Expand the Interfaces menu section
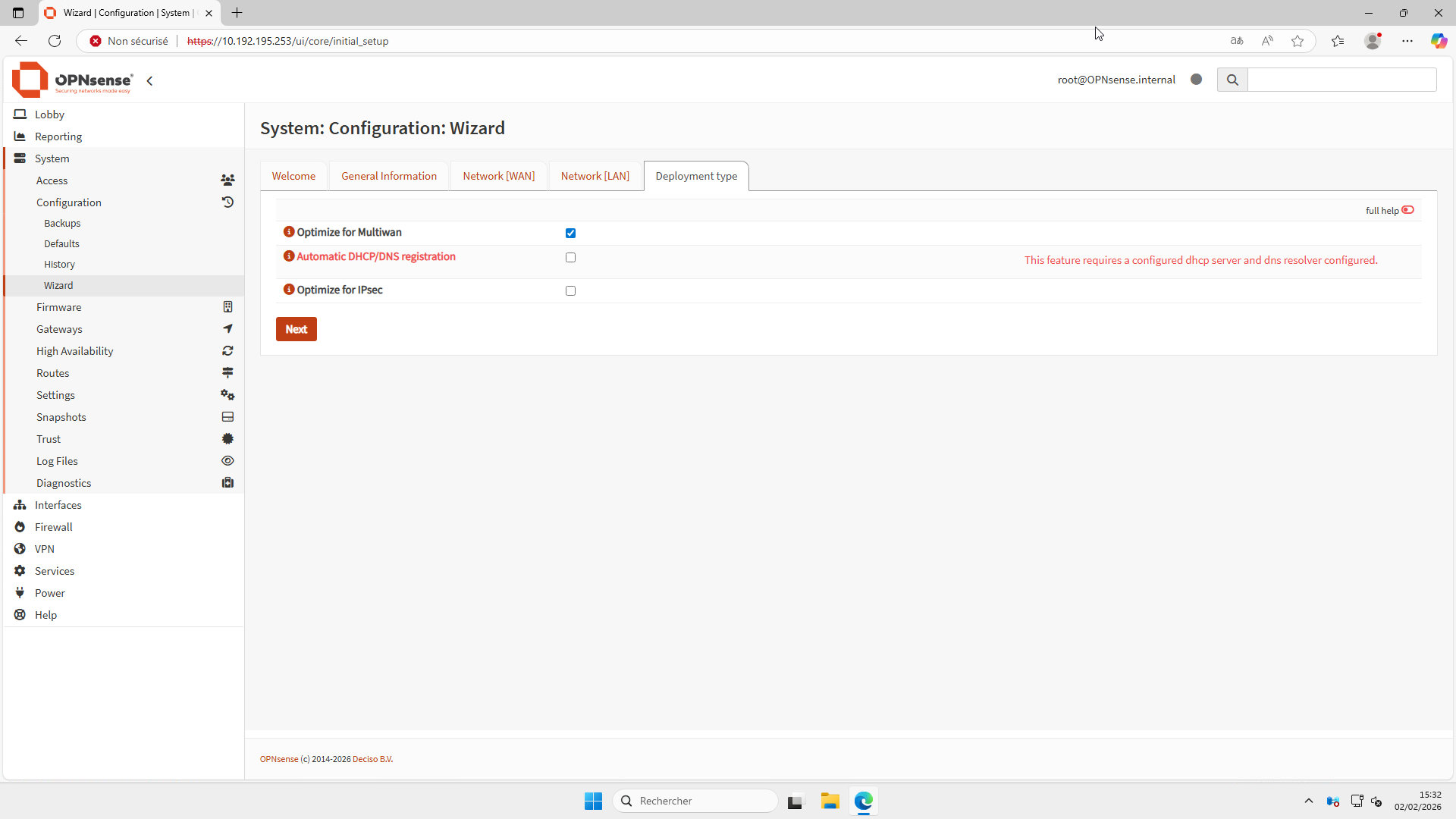This screenshot has height=825, width=1456. click(58, 505)
